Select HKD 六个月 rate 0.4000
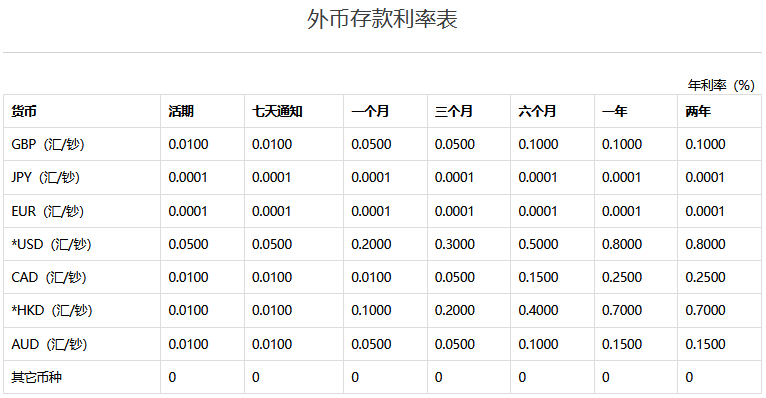 538,310
